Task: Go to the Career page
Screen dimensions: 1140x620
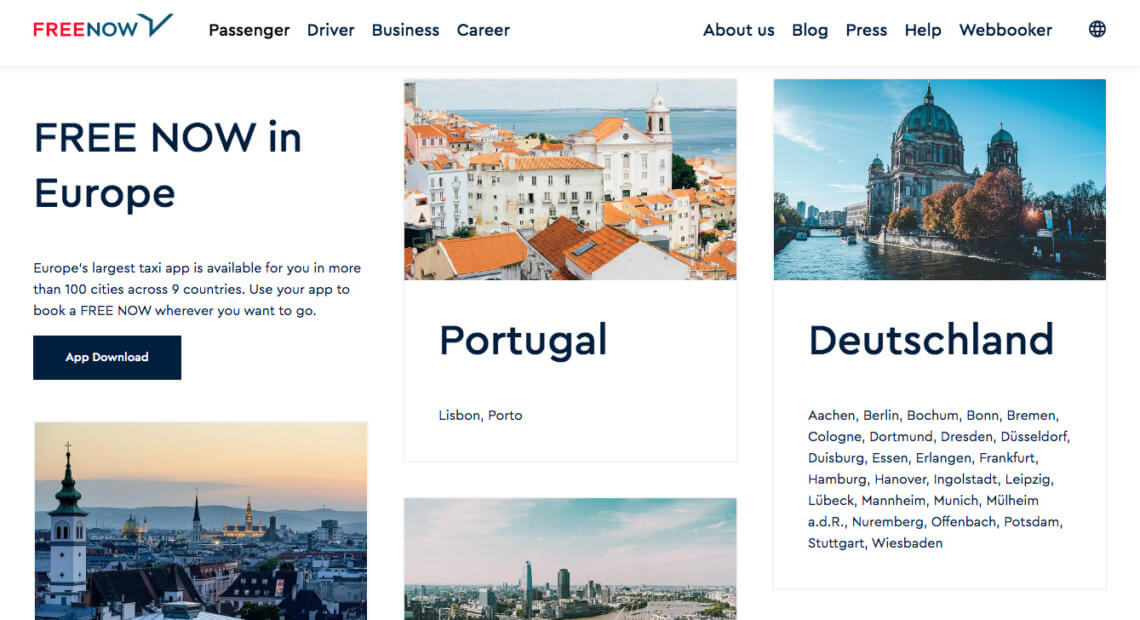Action: [x=483, y=30]
